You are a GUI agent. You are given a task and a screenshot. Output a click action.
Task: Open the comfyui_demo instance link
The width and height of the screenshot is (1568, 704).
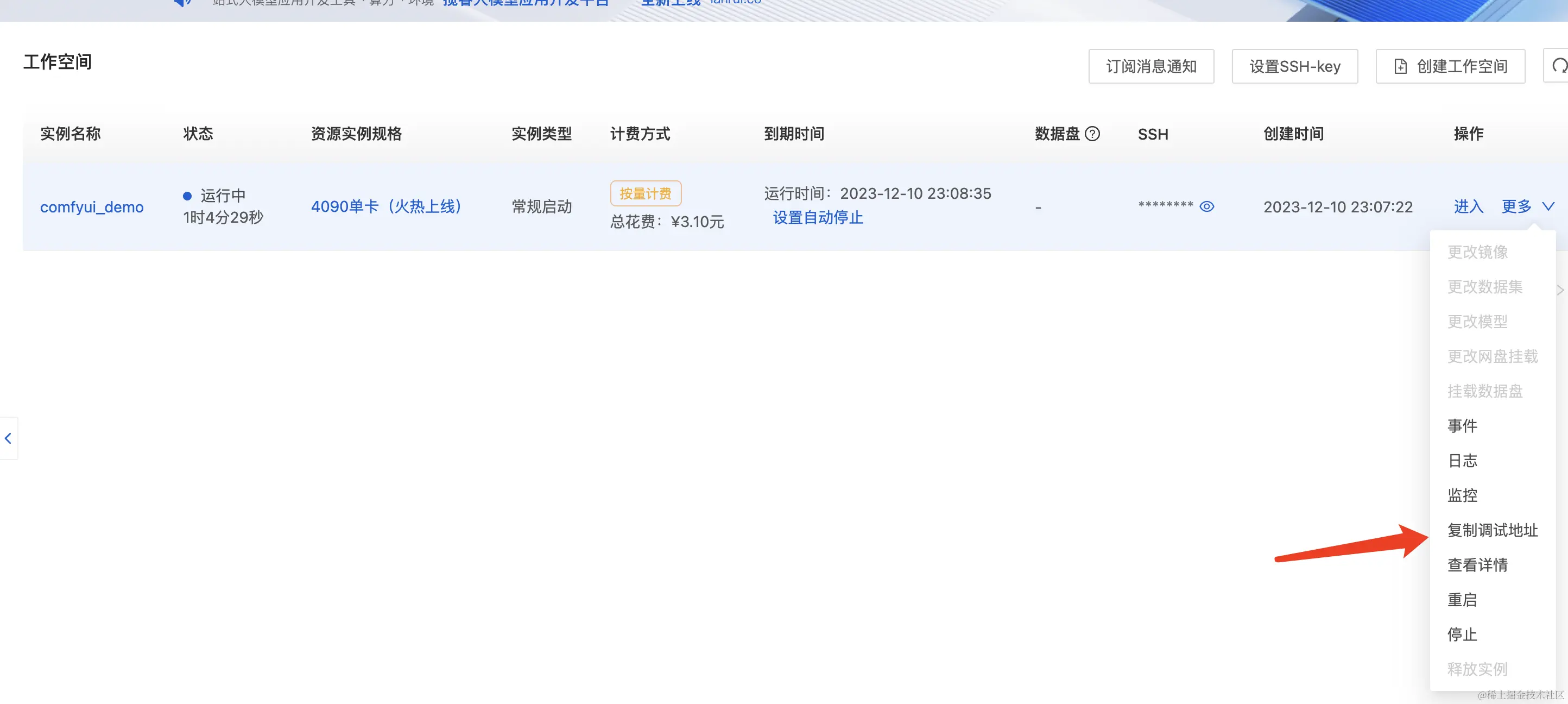91,206
